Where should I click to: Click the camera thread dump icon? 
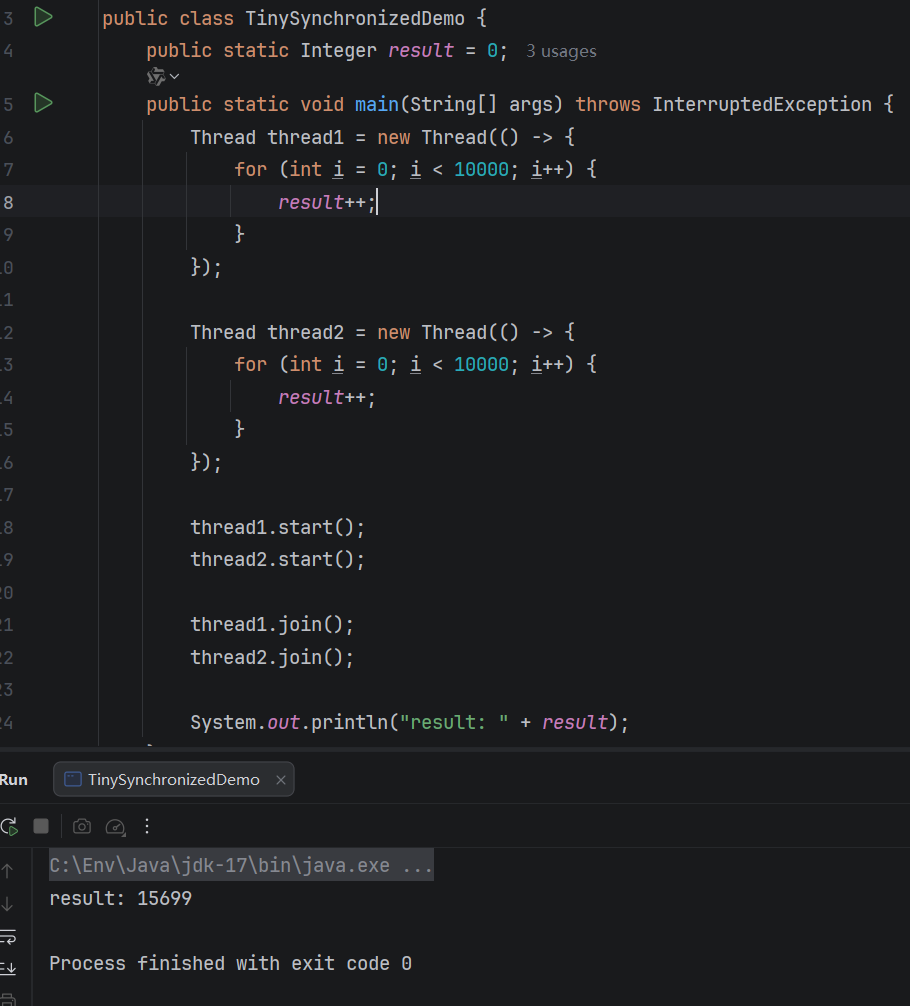pyautogui.click(x=82, y=826)
